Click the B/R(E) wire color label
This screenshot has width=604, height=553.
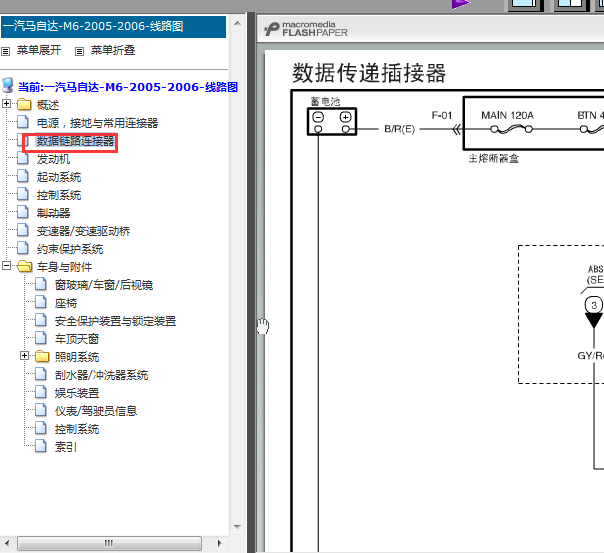(399, 129)
